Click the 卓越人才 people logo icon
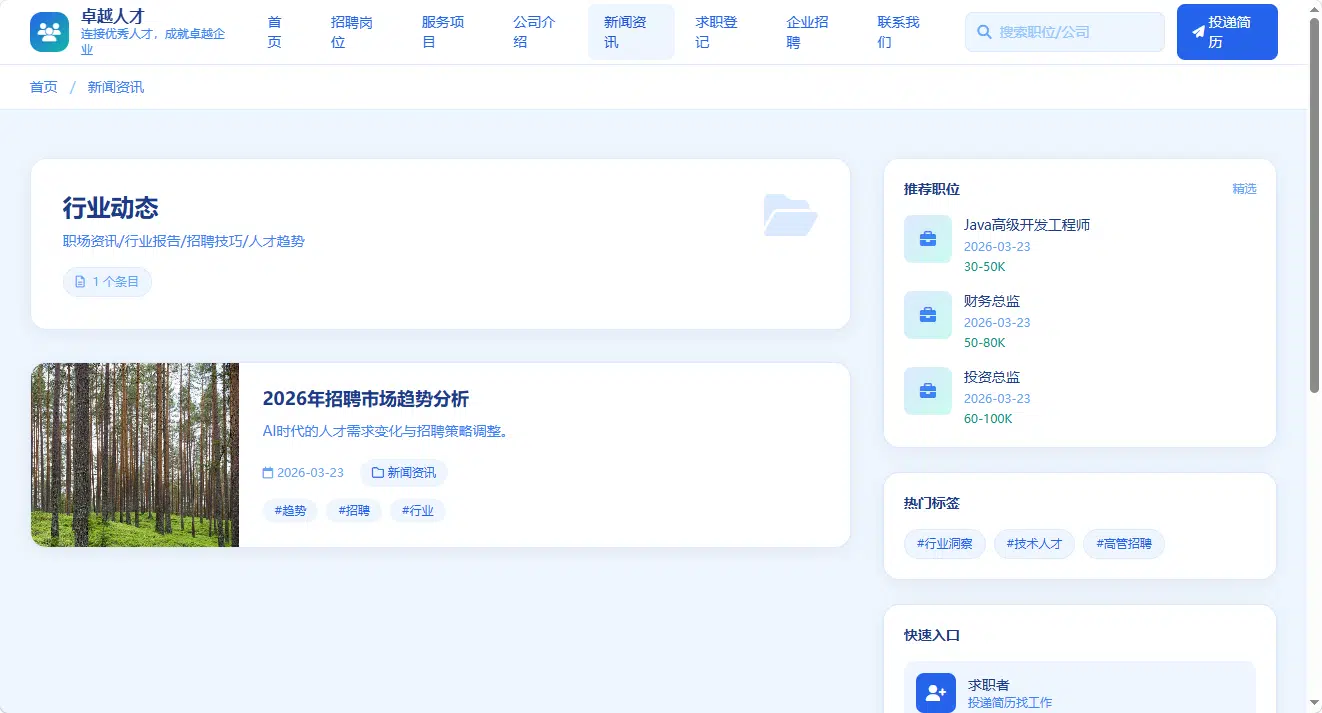 tap(50, 32)
